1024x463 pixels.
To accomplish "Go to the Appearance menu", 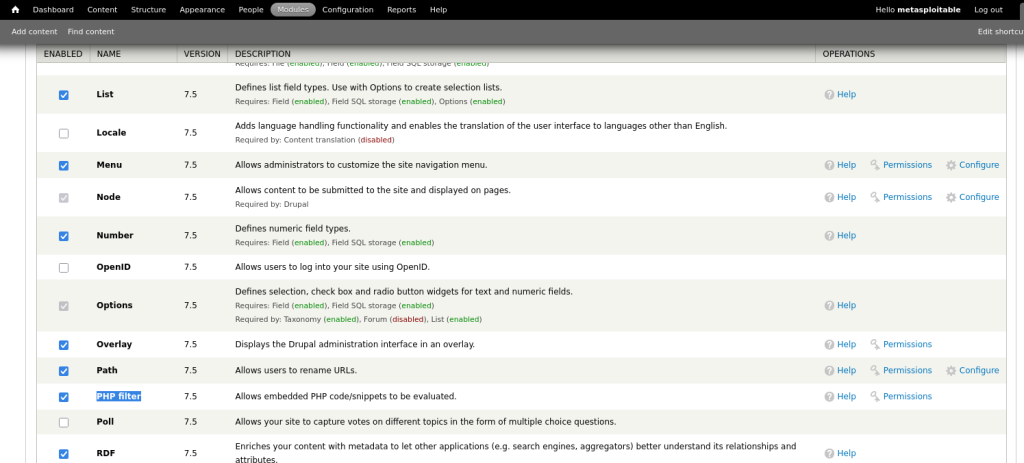I will pyautogui.click(x=202, y=10).
